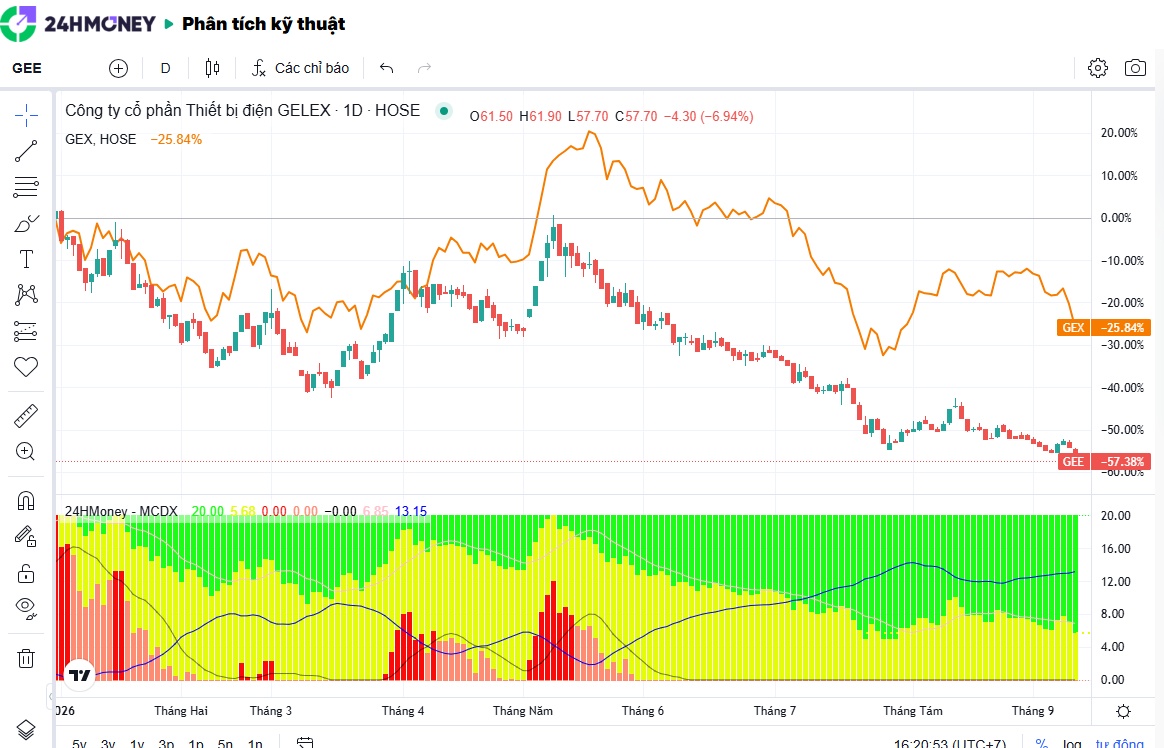Open time axis settings gear
The width and height of the screenshot is (1164, 748).
1124,711
